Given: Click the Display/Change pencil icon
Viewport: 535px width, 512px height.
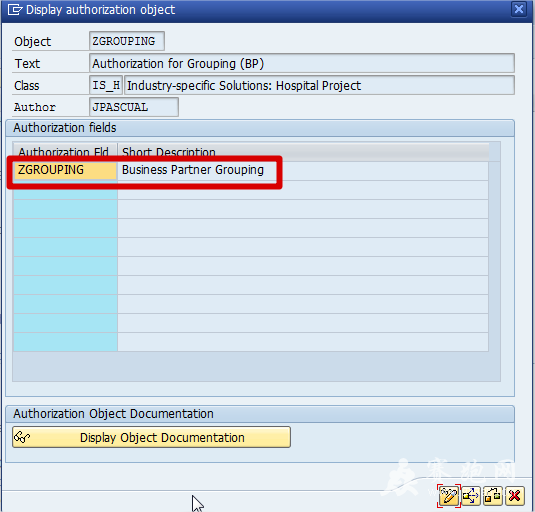Looking at the screenshot, I should [x=448, y=496].
